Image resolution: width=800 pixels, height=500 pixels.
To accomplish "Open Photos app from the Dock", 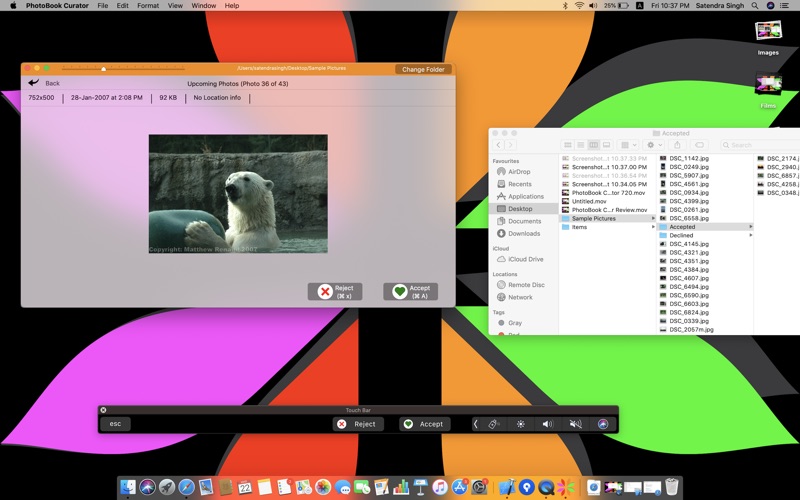I will tap(323, 487).
